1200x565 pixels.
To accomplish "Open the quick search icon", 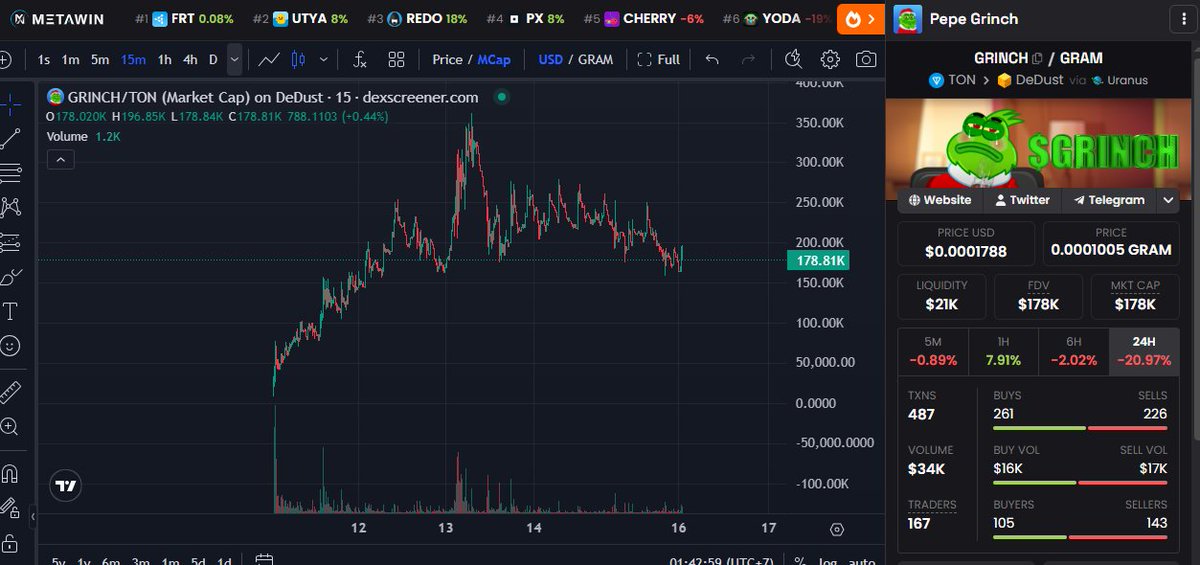I will tap(793, 59).
